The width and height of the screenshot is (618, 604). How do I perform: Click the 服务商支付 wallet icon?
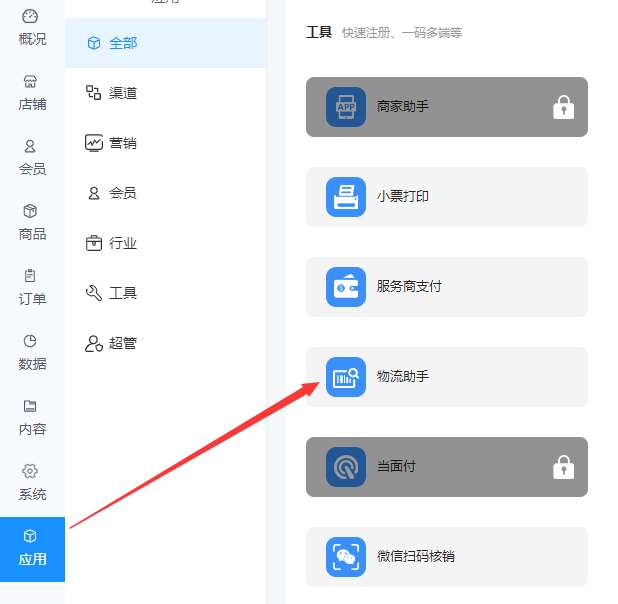(x=346, y=287)
